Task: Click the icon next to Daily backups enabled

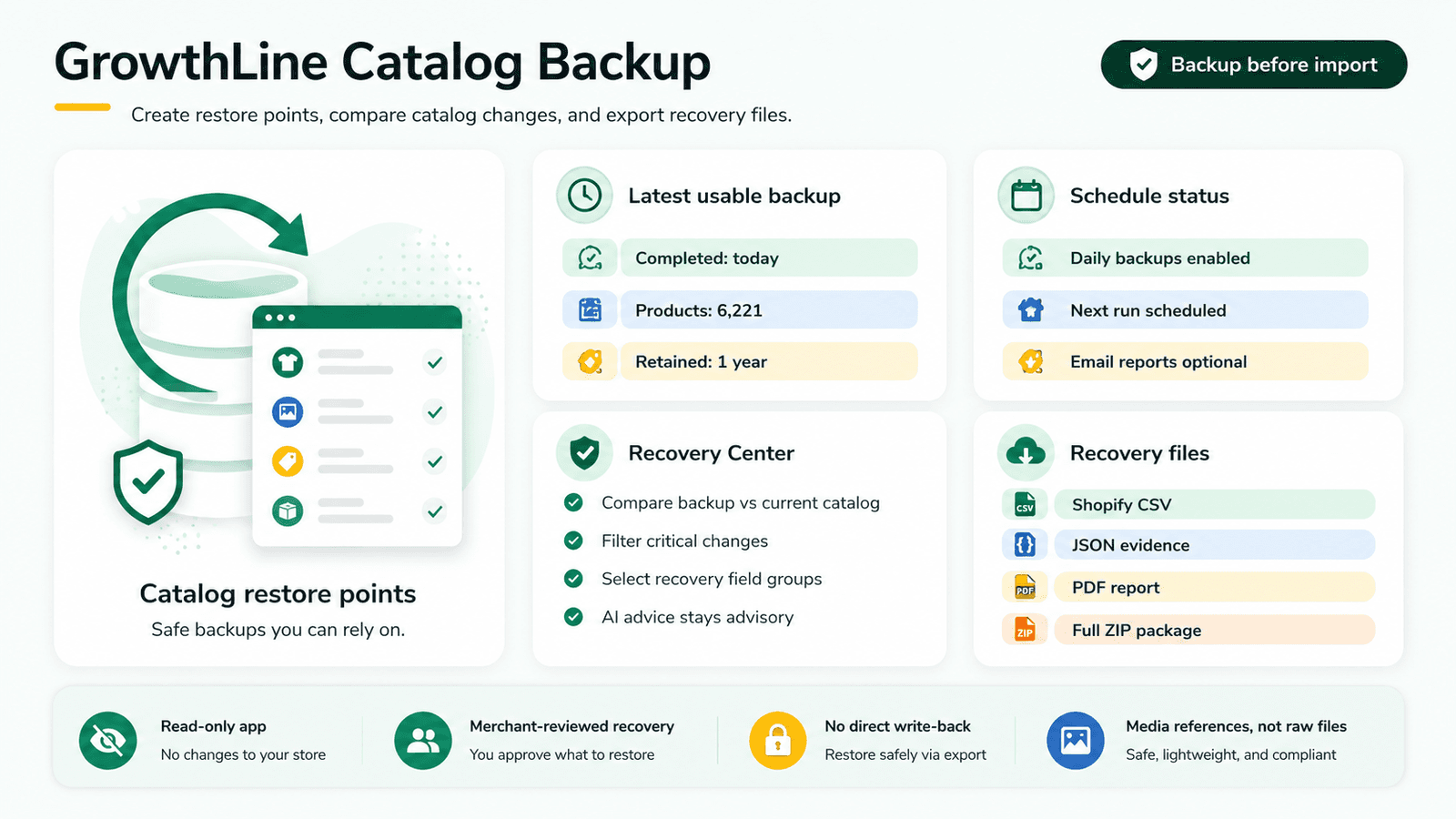Action: (1030, 258)
